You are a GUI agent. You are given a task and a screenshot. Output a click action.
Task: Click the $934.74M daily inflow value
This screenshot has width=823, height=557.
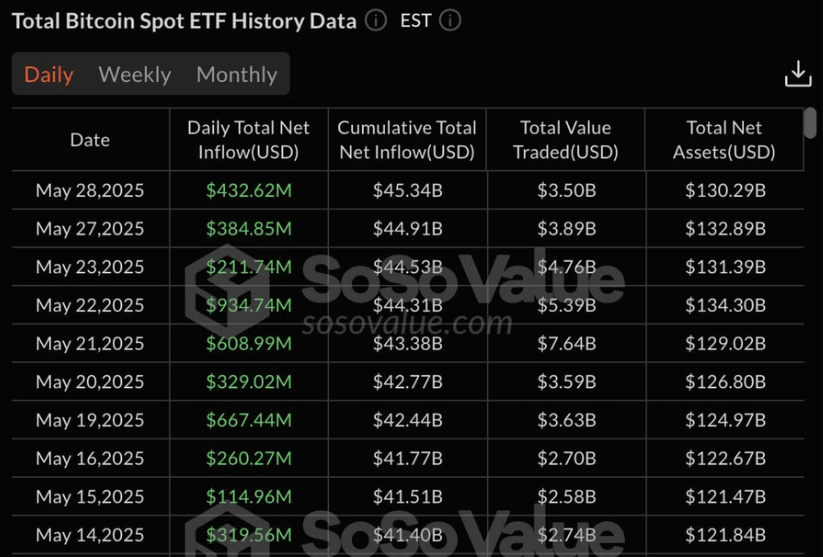tap(249, 305)
